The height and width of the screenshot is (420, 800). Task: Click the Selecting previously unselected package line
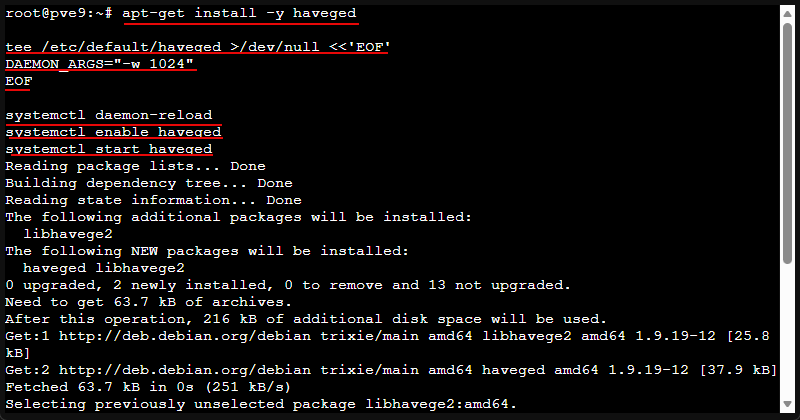tap(260, 404)
